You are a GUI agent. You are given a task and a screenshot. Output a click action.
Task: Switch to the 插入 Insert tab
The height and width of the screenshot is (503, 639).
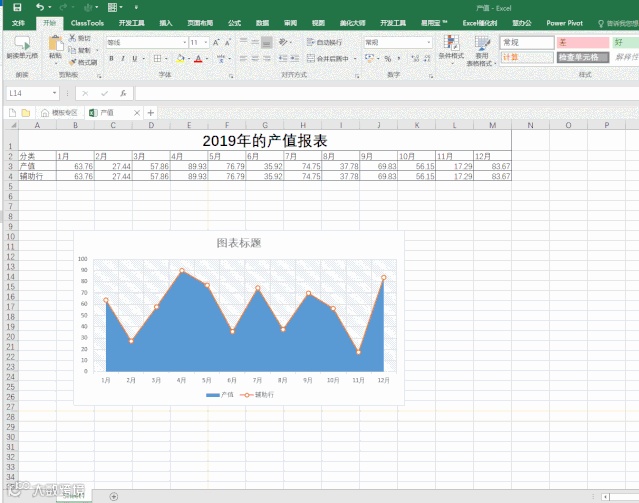pyautogui.click(x=165, y=23)
